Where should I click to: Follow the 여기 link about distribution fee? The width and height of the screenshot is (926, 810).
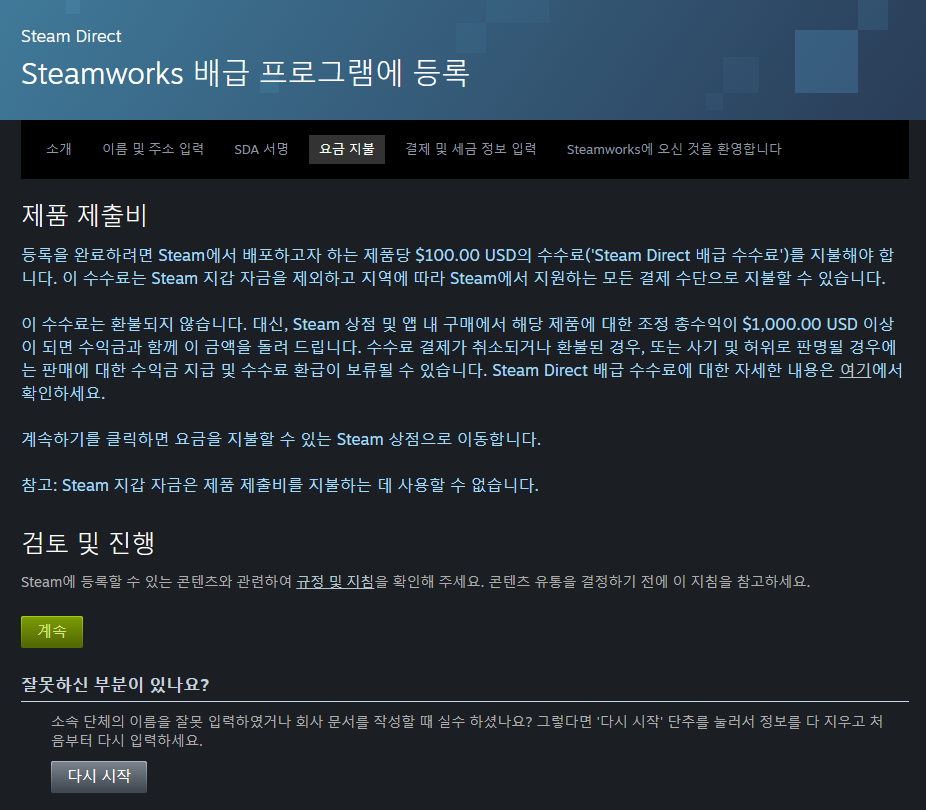(855, 370)
